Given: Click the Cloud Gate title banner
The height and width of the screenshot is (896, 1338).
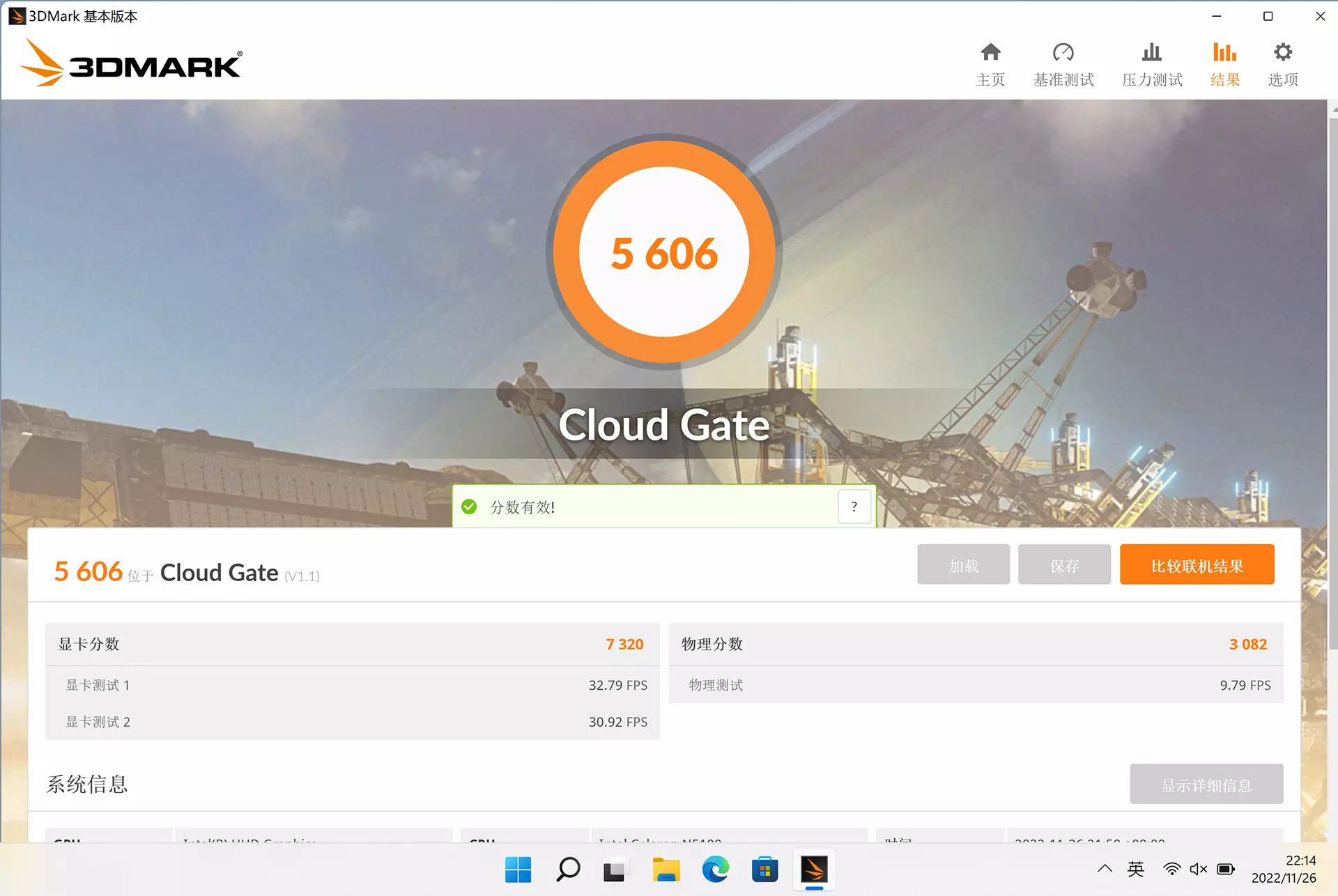Looking at the screenshot, I should click(x=664, y=424).
